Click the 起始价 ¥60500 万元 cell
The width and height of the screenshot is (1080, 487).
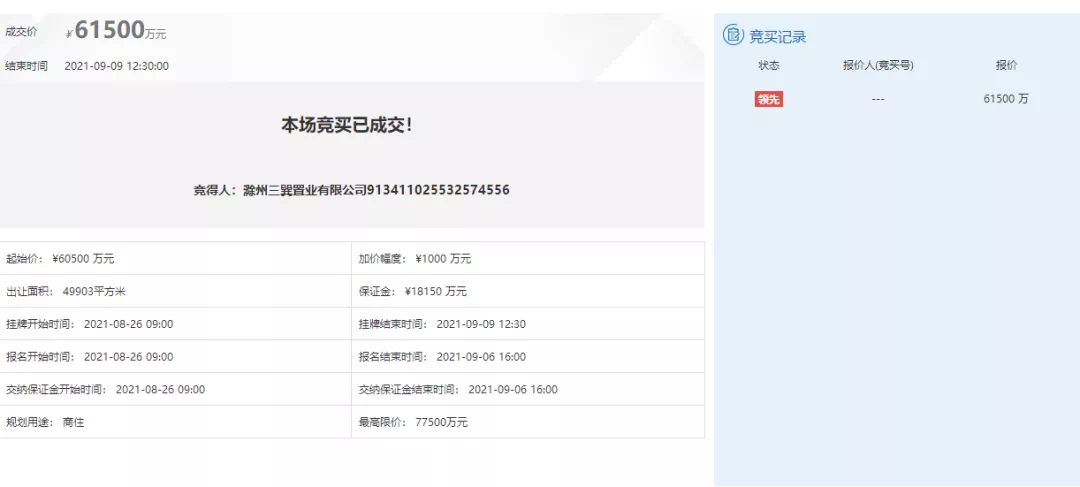click(60, 259)
